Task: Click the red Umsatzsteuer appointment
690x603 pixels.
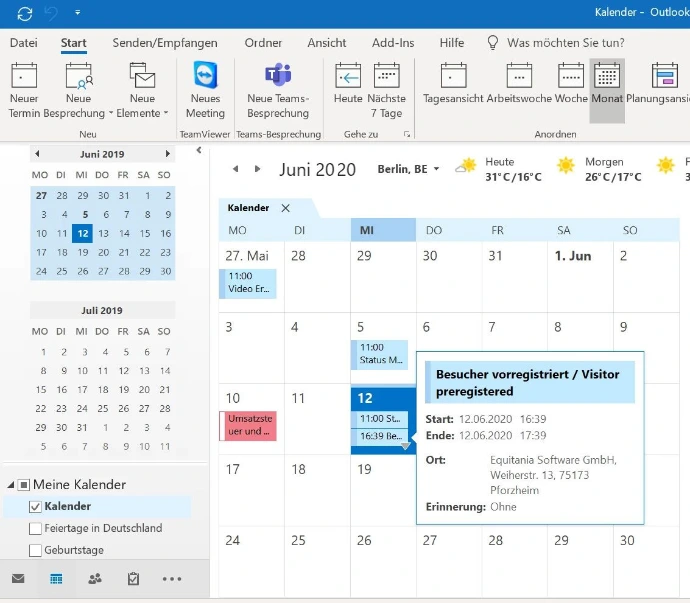Action: pyautogui.click(x=247, y=425)
